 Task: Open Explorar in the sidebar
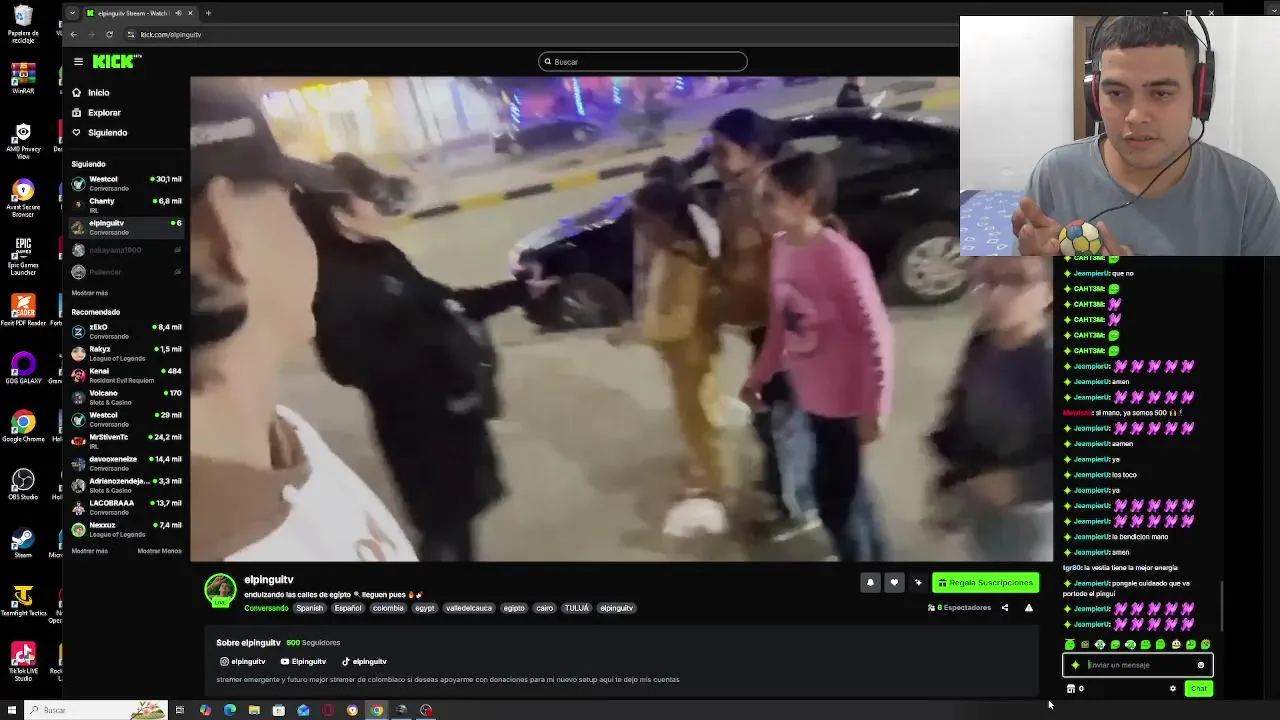point(104,113)
